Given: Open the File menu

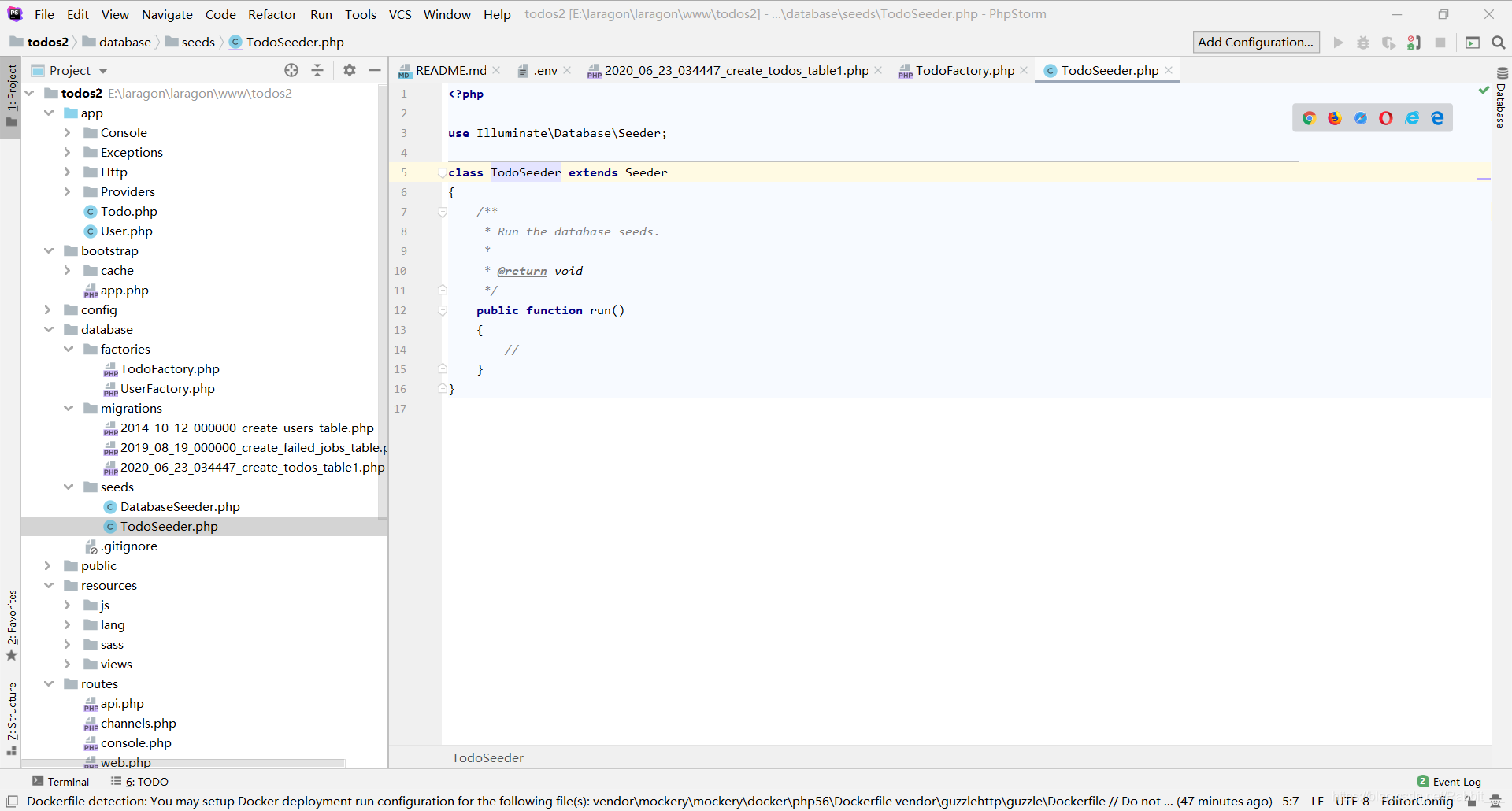Looking at the screenshot, I should coord(44,14).
